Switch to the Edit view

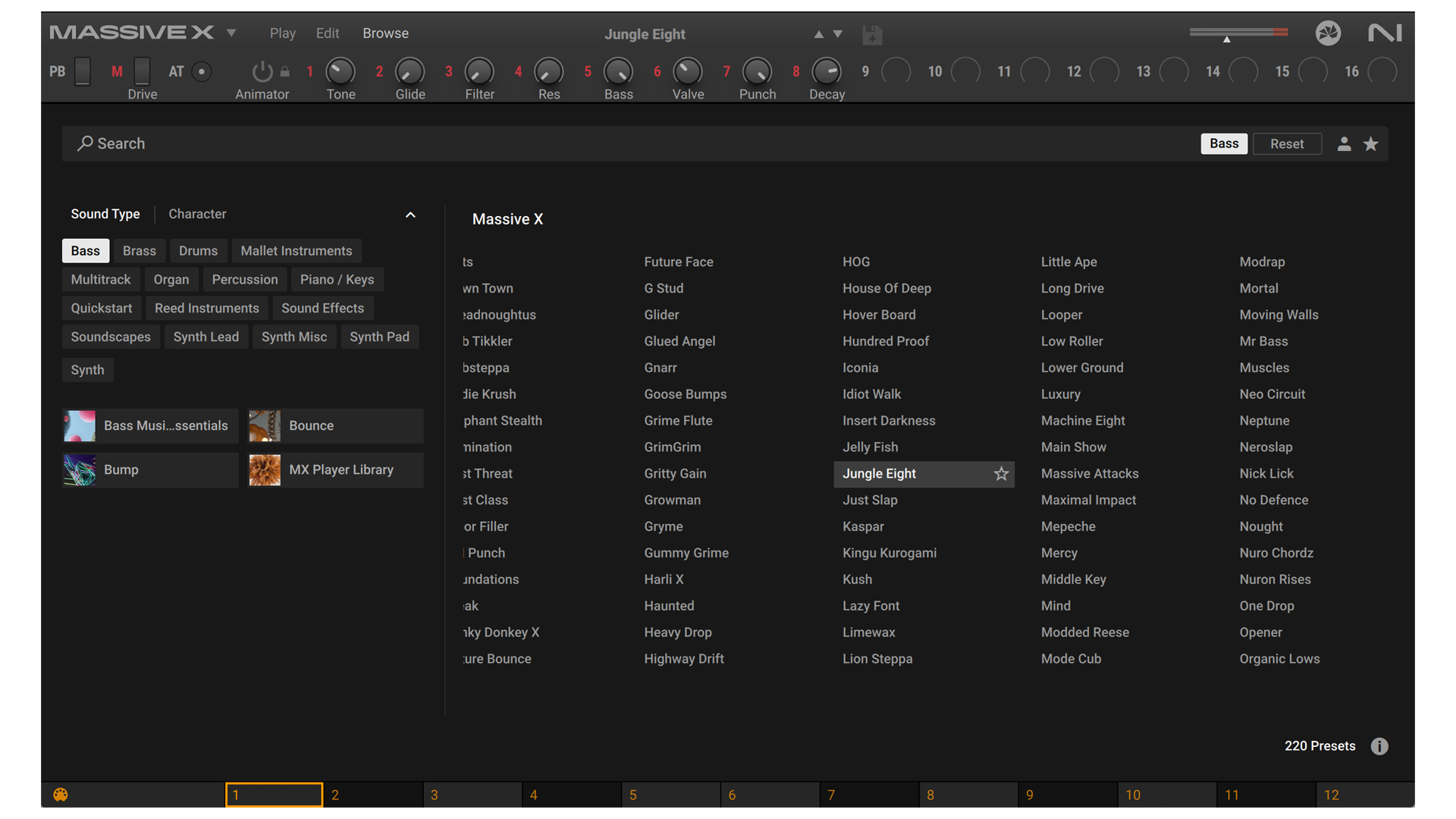click(328, 33)
